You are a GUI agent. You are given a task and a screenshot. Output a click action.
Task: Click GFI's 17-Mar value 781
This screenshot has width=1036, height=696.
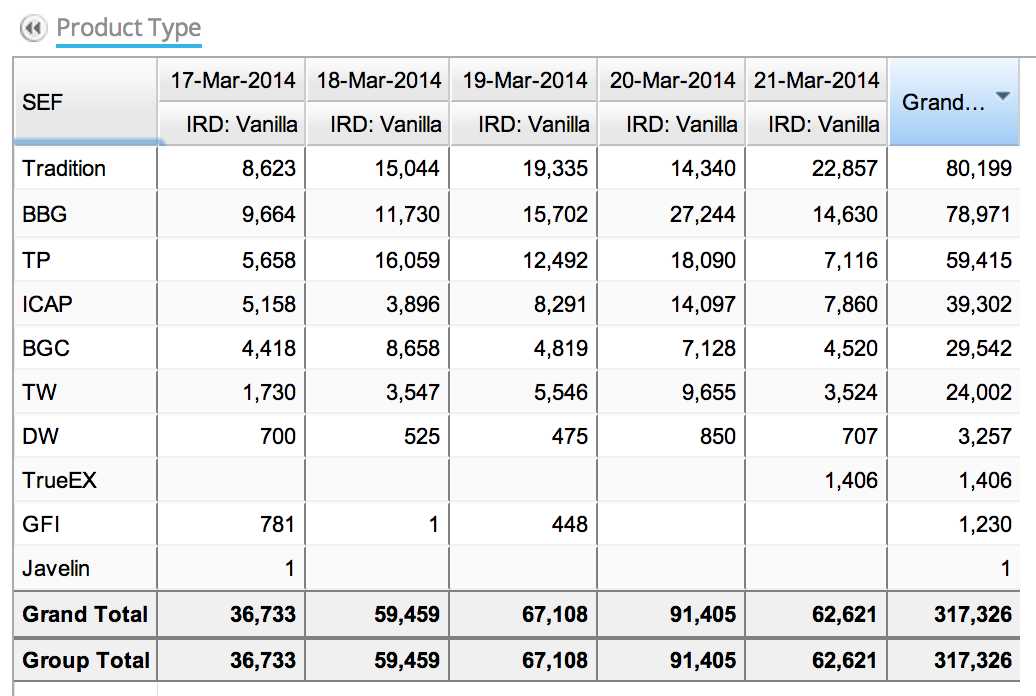[x=278, y=524]
